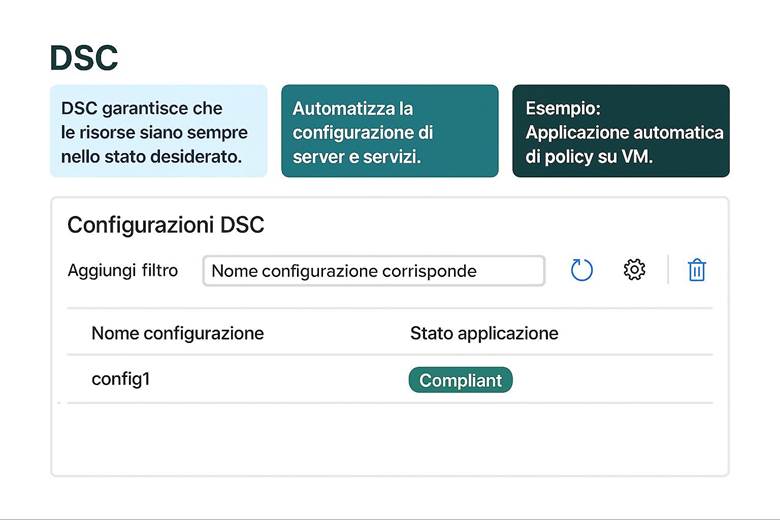Focus the Nome configurazione corrisponde filter field

(374, 271)
